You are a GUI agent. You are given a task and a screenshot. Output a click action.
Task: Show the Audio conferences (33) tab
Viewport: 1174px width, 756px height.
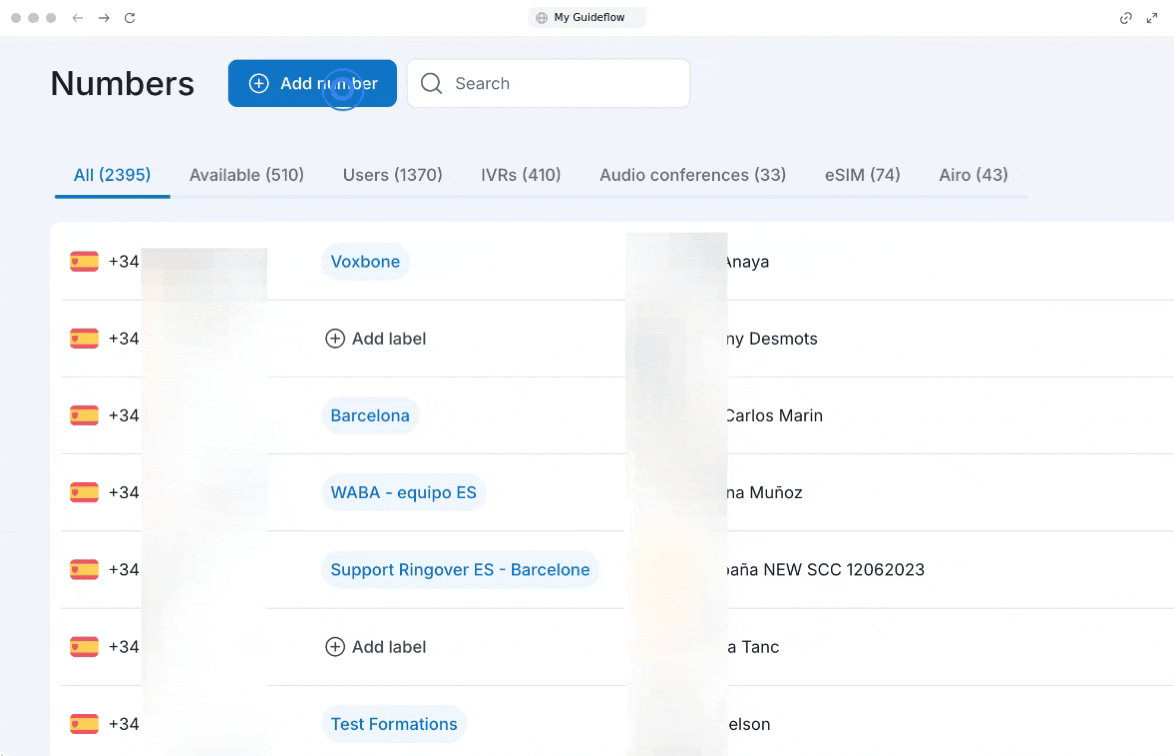[x=692, y=175]
